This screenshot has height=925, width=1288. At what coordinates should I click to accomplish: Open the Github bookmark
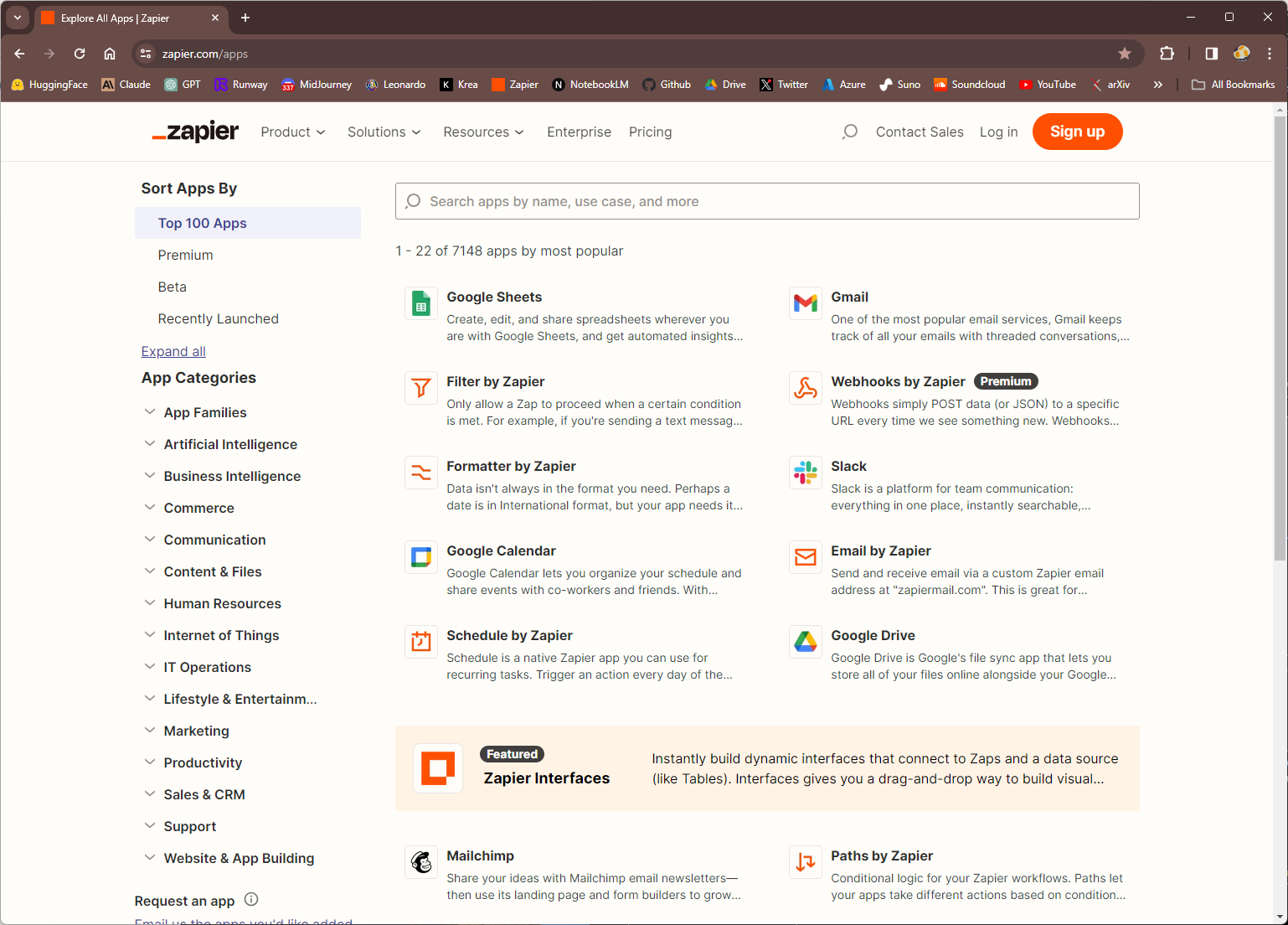[x=667, y=85]
